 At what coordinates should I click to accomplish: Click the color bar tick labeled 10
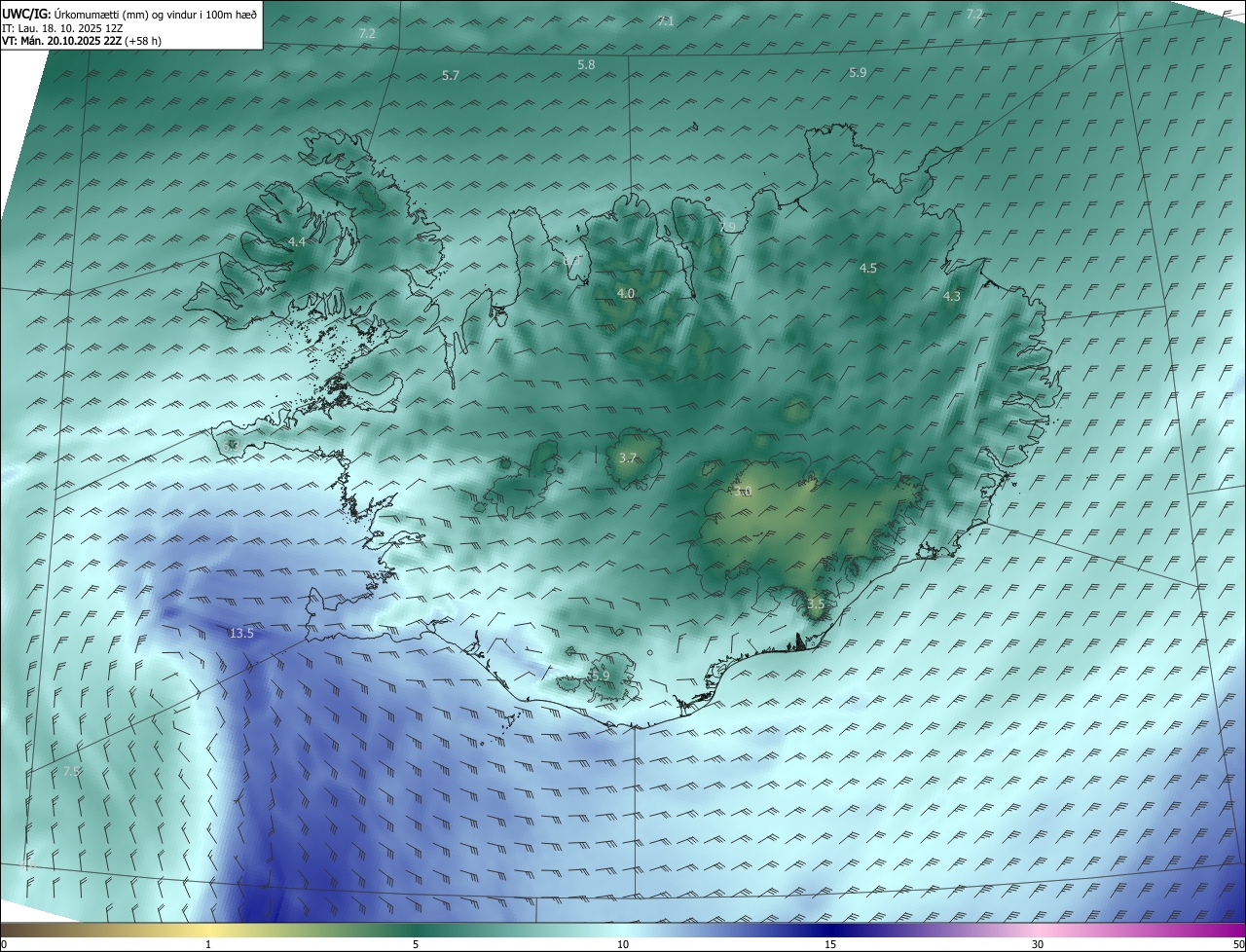[623, 944]
